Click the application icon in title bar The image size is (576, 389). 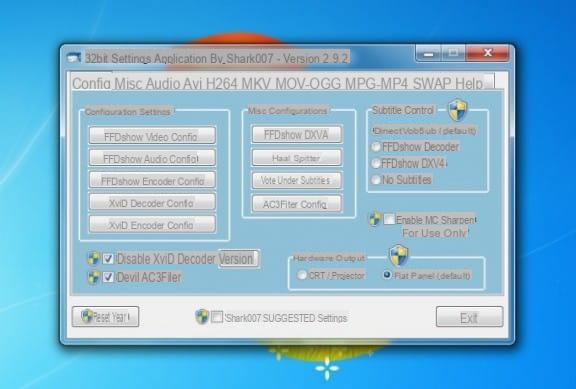point(74,58)
